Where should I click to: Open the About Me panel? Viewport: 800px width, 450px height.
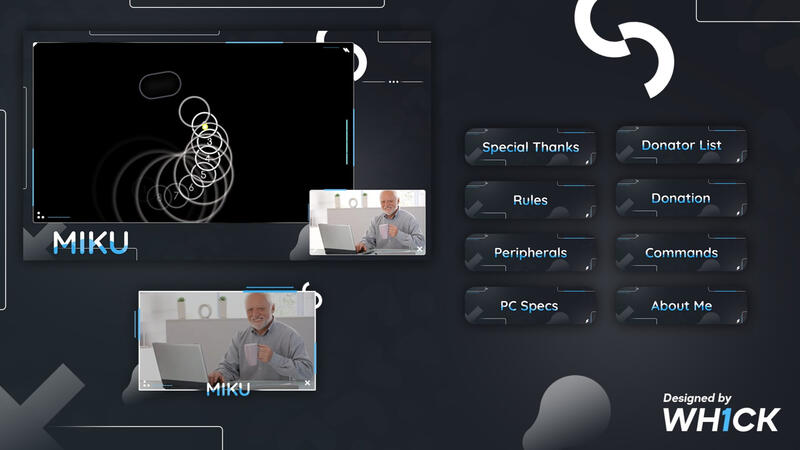point(681,306)
